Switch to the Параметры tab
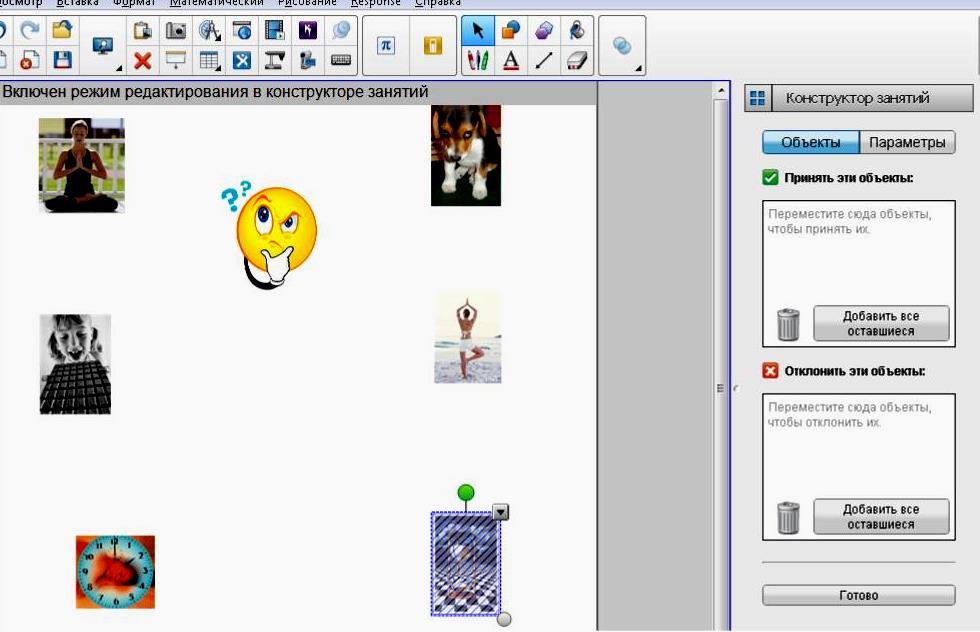This screenshot has width=980, height=632. point(907,143)
